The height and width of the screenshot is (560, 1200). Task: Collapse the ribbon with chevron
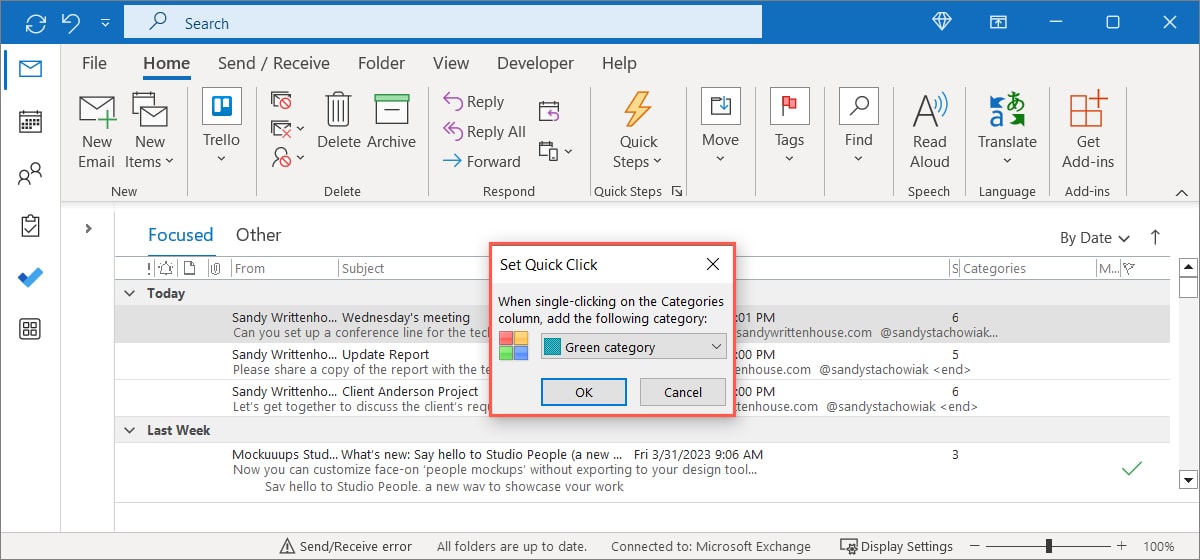pos(1181,191)
